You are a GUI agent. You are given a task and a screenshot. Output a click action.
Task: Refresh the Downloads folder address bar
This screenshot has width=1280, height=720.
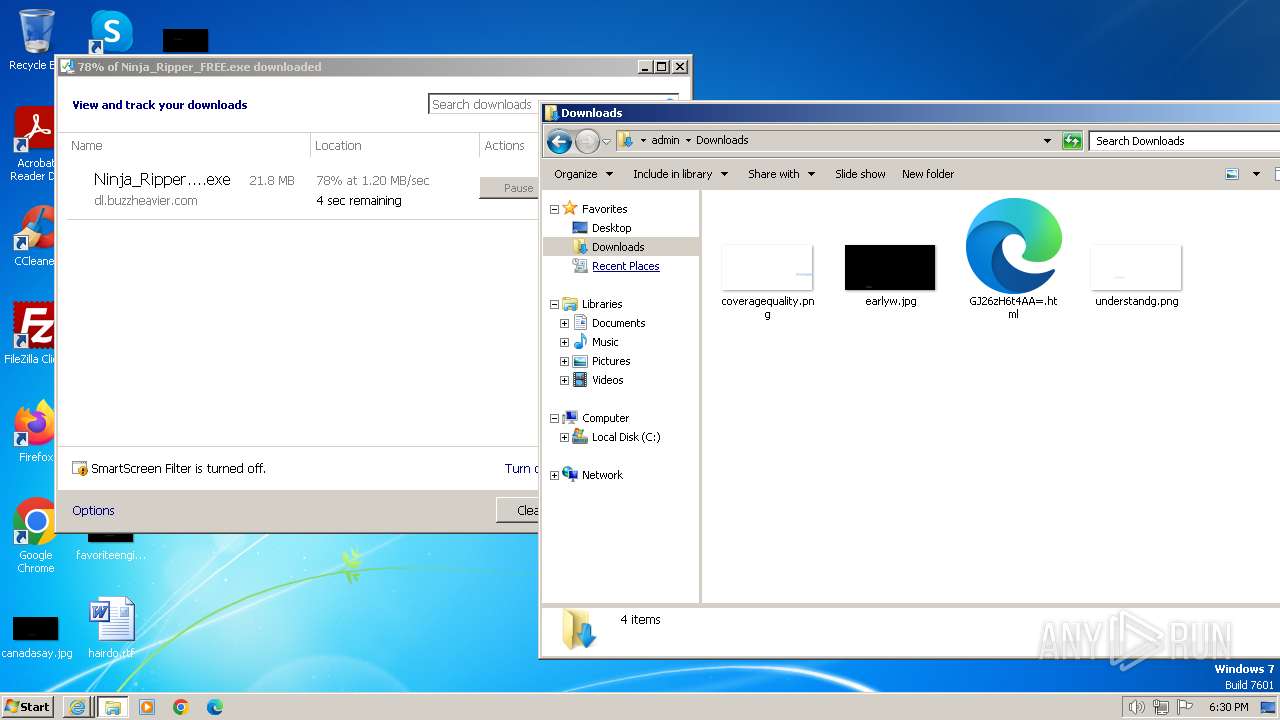point(1072,141)
